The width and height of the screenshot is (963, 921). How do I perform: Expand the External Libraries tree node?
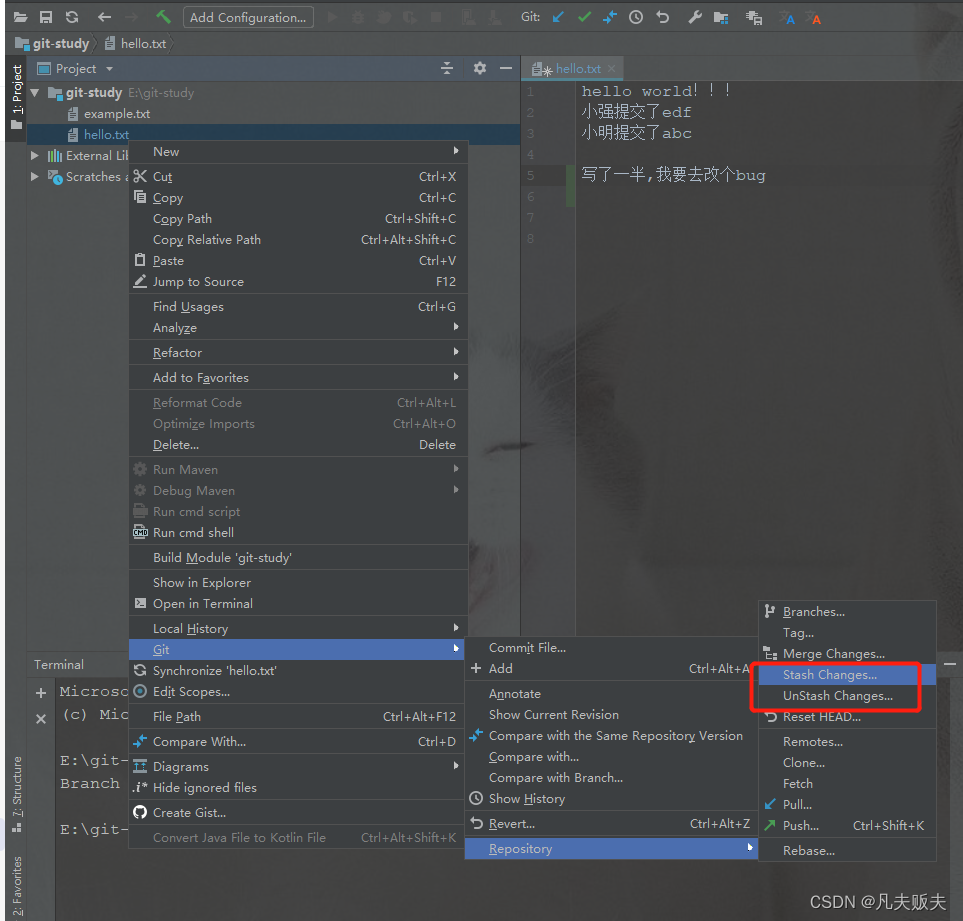tap(35, 155)
